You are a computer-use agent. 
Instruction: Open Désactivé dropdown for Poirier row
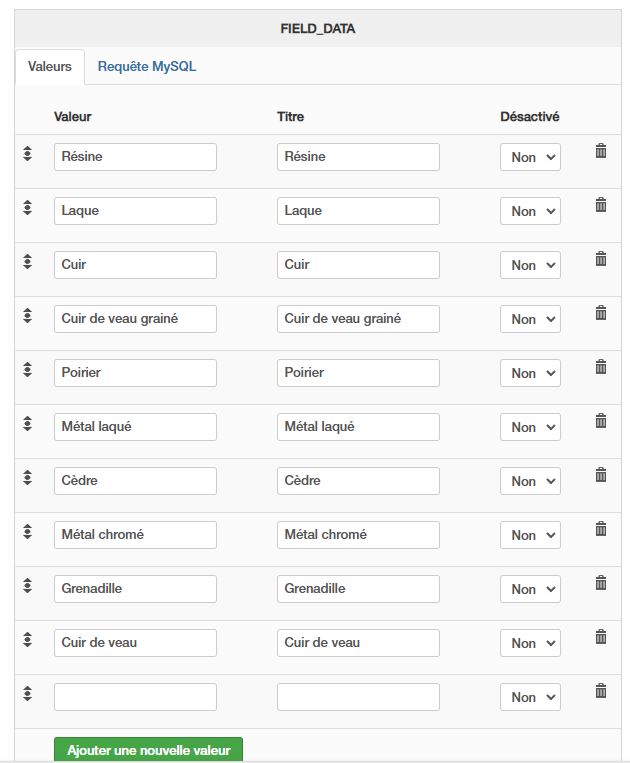[x=530, y=373]
